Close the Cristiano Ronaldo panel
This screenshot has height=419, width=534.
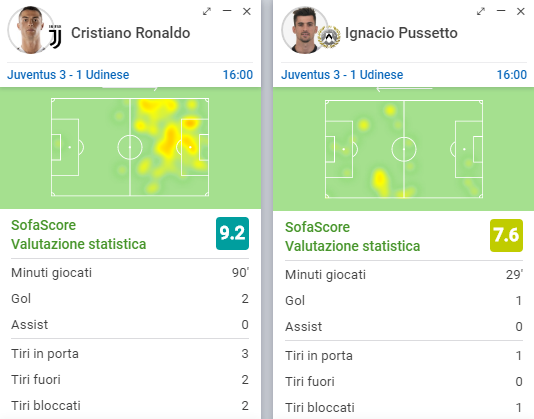pos(247,11)
